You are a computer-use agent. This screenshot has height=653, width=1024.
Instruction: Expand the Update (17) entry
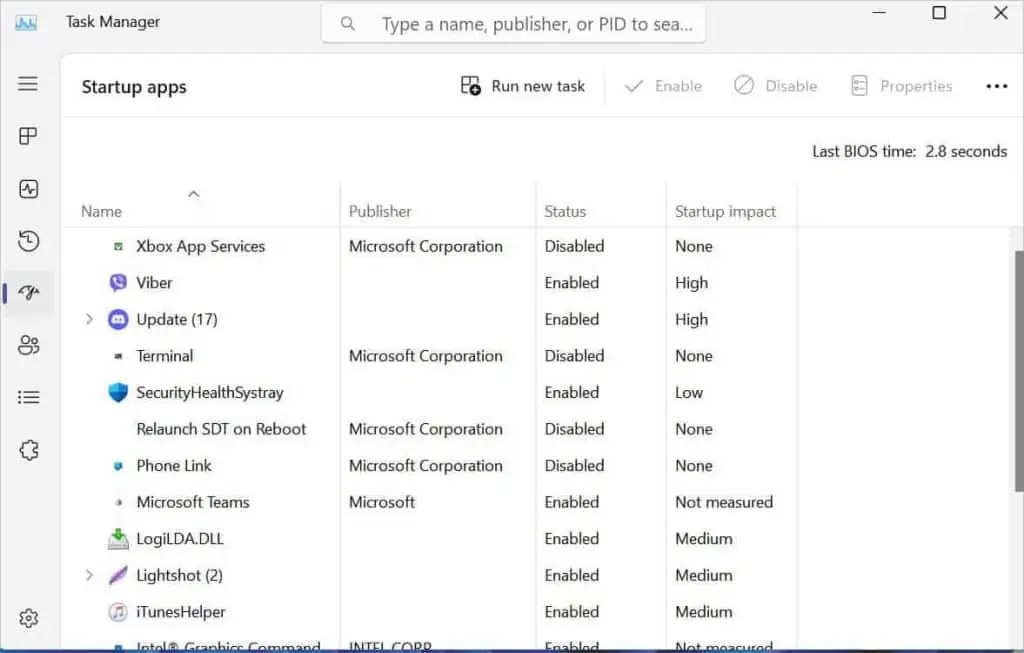click(89, 319)
